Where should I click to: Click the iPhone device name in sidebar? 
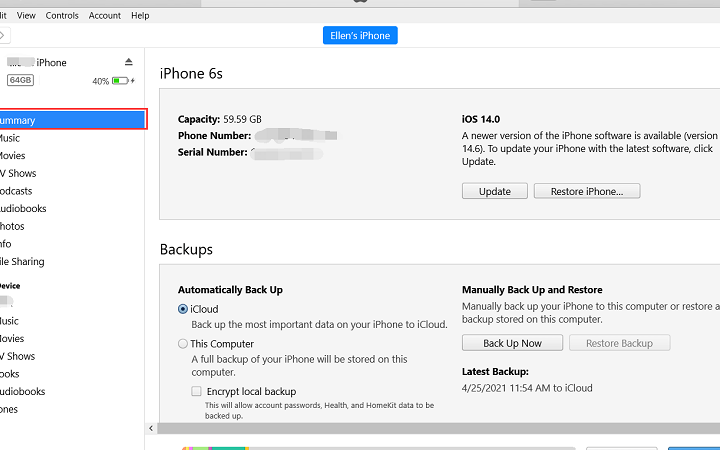pos(37,62)
